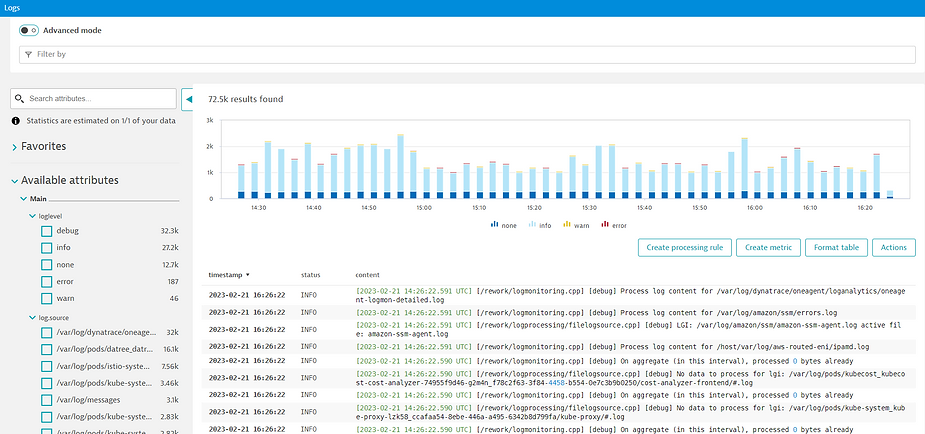This screenshot has height=434, width=925.
Task: Click the 187 count next to error
Action: click(x=173, y=282)
